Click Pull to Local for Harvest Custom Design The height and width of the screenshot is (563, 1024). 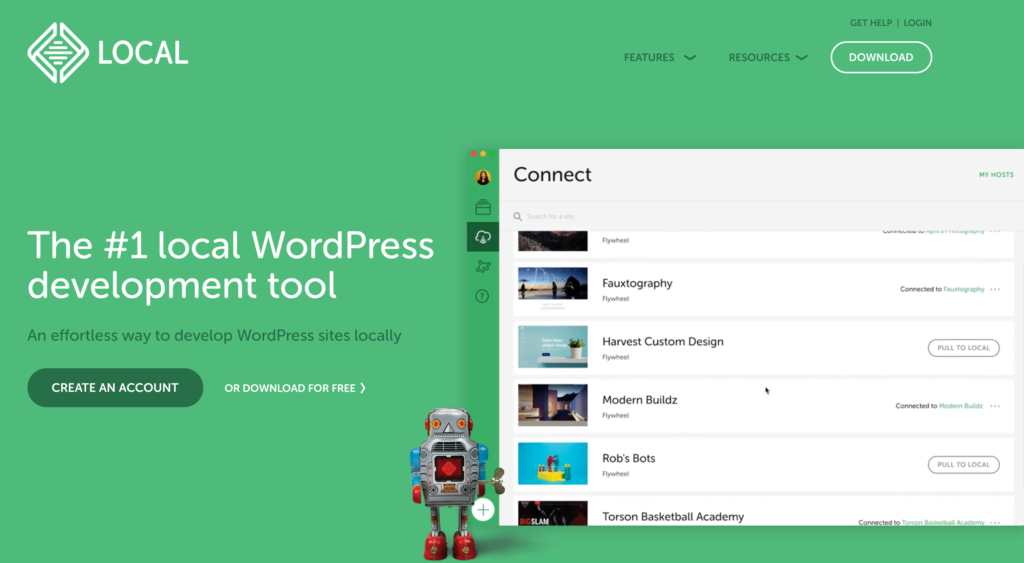(x=963, y=348)
